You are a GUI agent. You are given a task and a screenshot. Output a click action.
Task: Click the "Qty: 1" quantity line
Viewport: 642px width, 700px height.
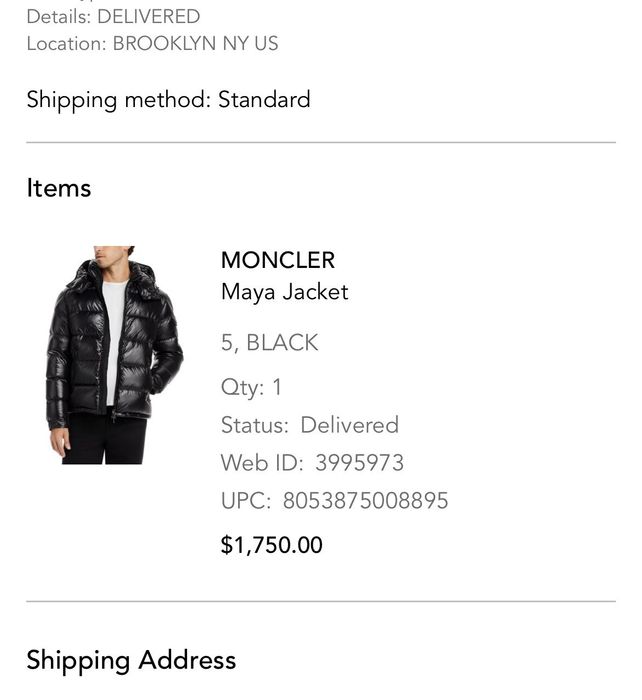pyautogui.click(x=251, y=387)
